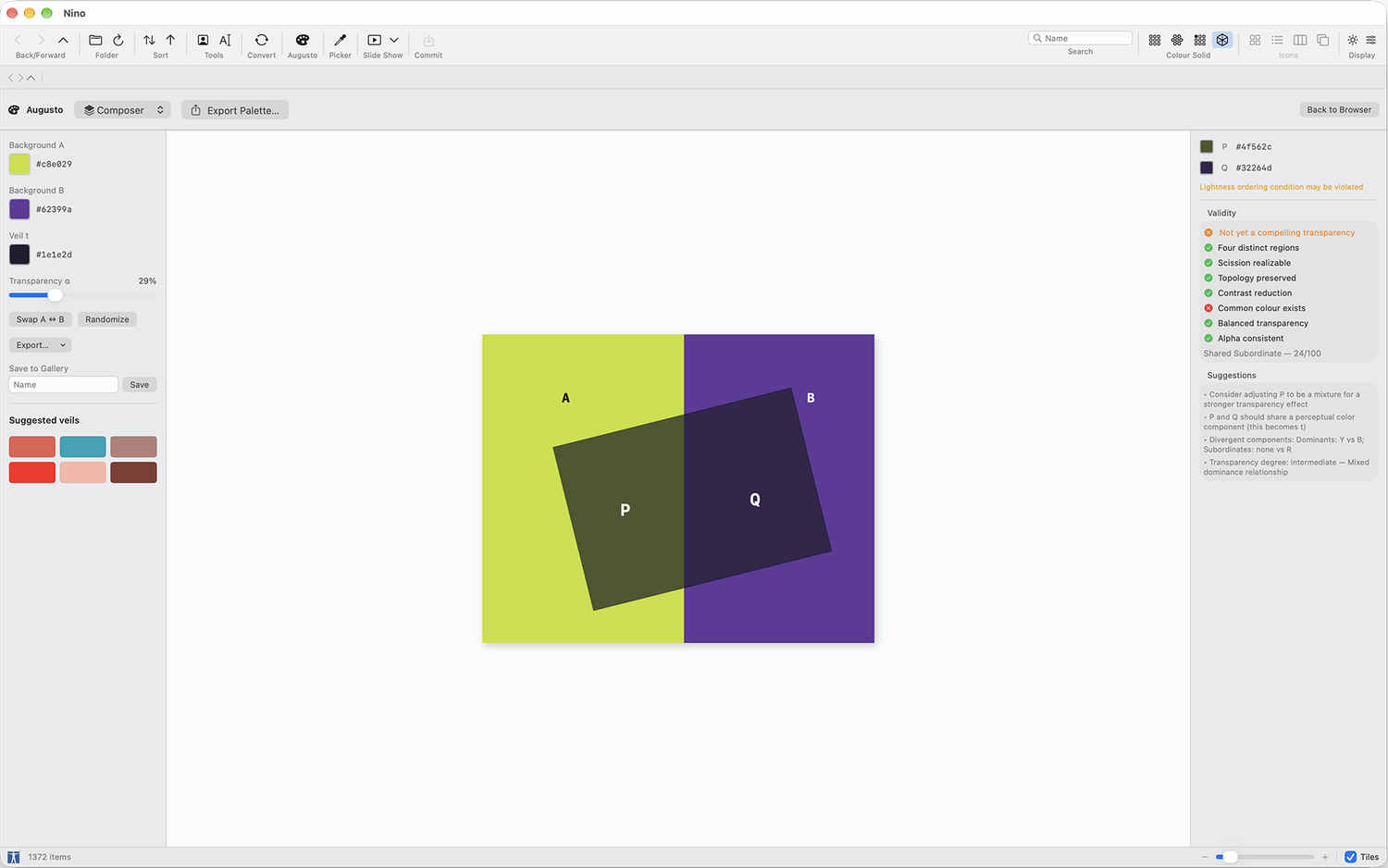The image size is (1388, 868).
Task: Toggle the Tiles checkbox
Action: (x=1351, y=857)
